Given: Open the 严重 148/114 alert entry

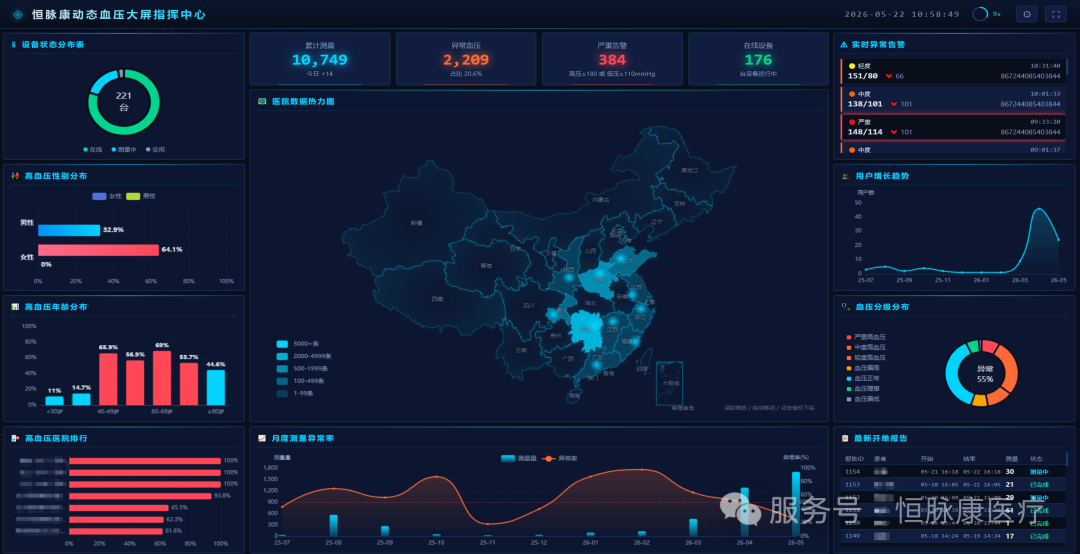Looking at the screenshot, I should click(x=953, y=127).
